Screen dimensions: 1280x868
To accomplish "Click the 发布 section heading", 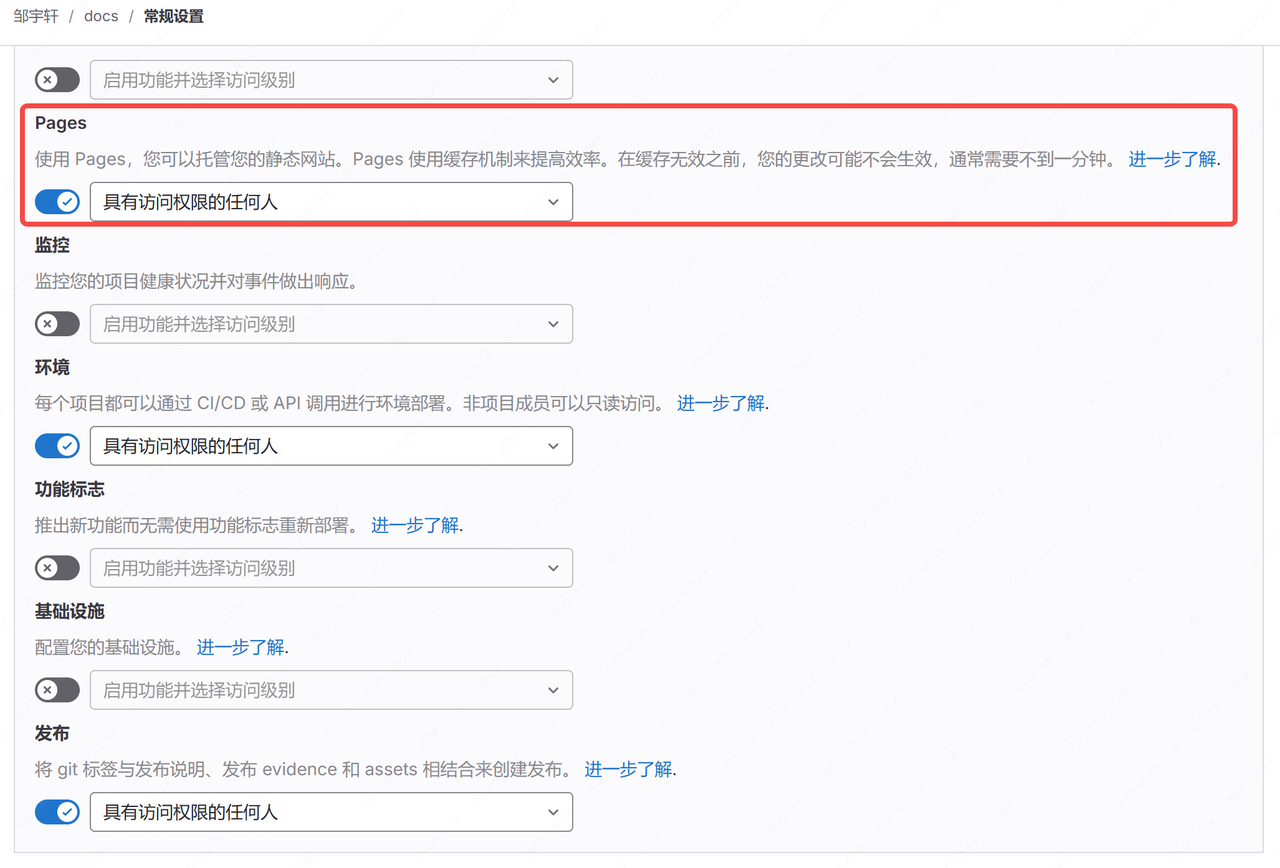I will (x=52, y=733).
